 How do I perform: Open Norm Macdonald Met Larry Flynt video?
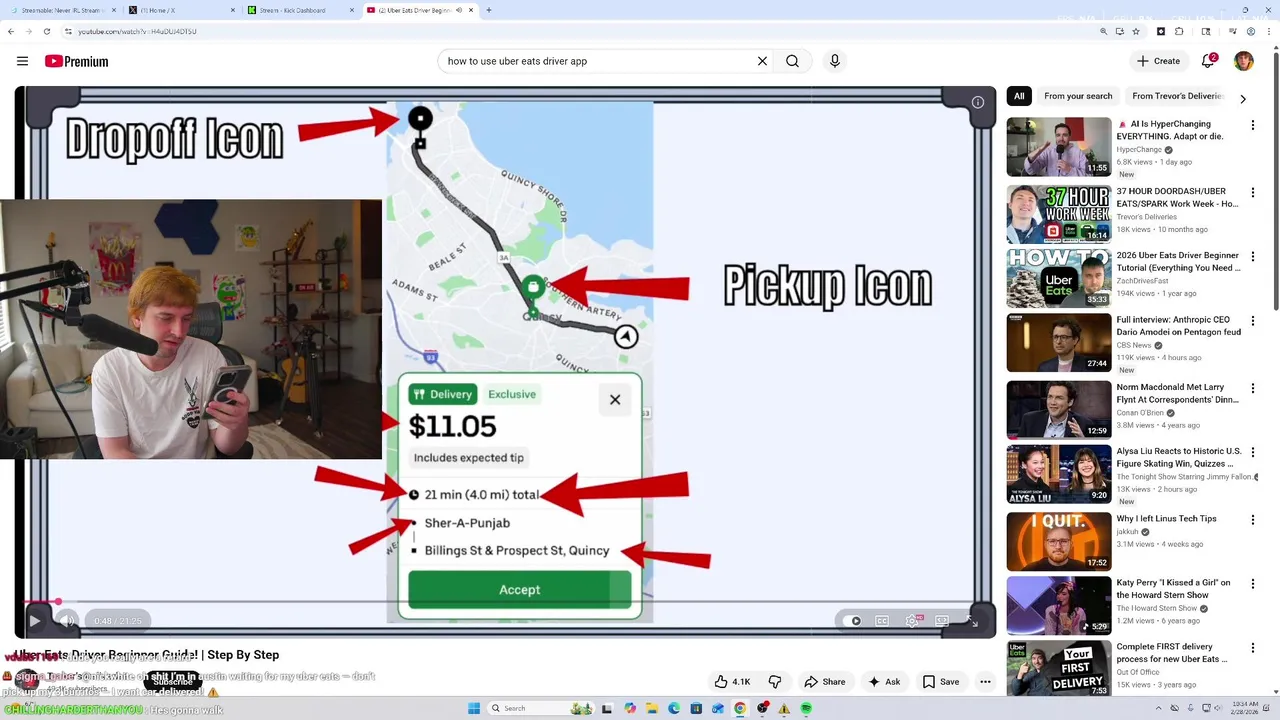1177,393
